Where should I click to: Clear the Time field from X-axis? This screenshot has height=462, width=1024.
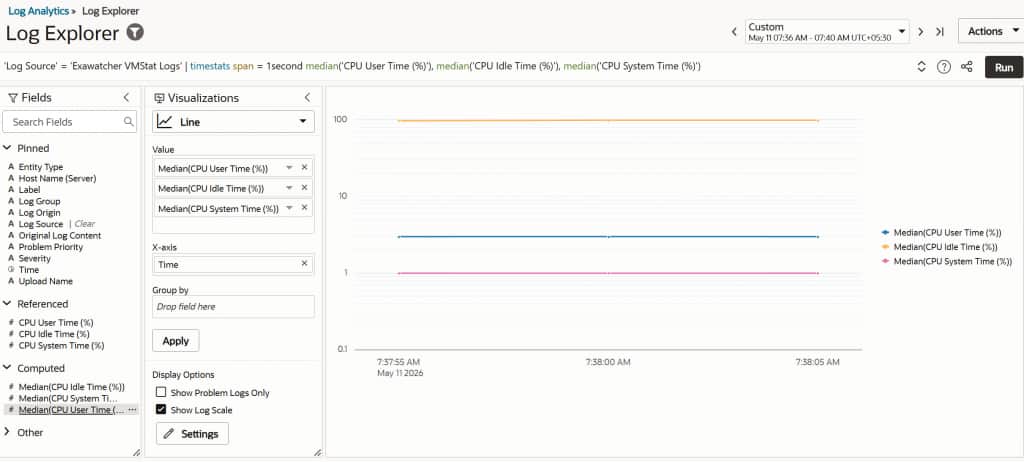[x=304, y=264]
